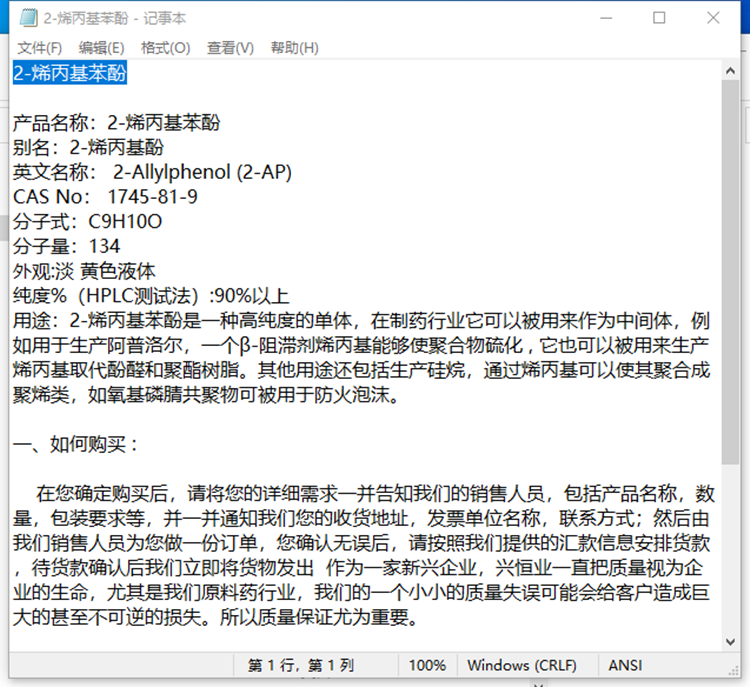The width and height of the screenshot is (750, 687).
Task: Click the vertical scrollbar up arrow
Action: 731,70
